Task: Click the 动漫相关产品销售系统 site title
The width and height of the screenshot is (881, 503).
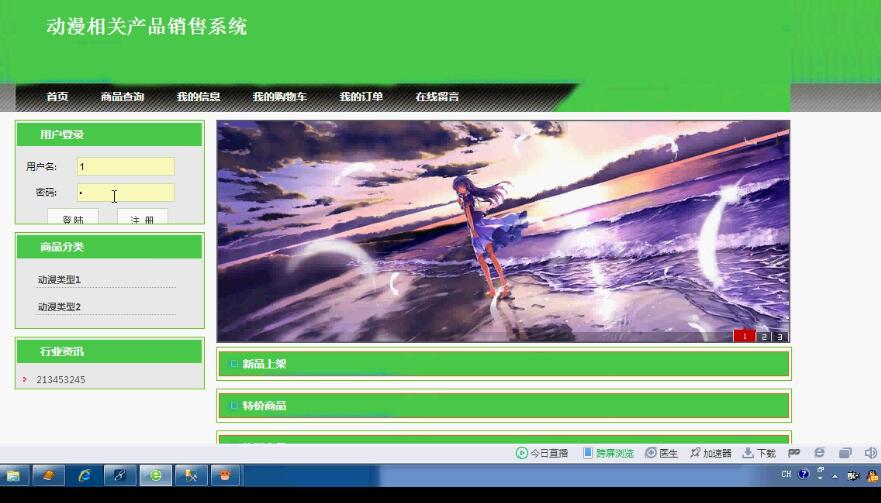Action: pos(147,26)
